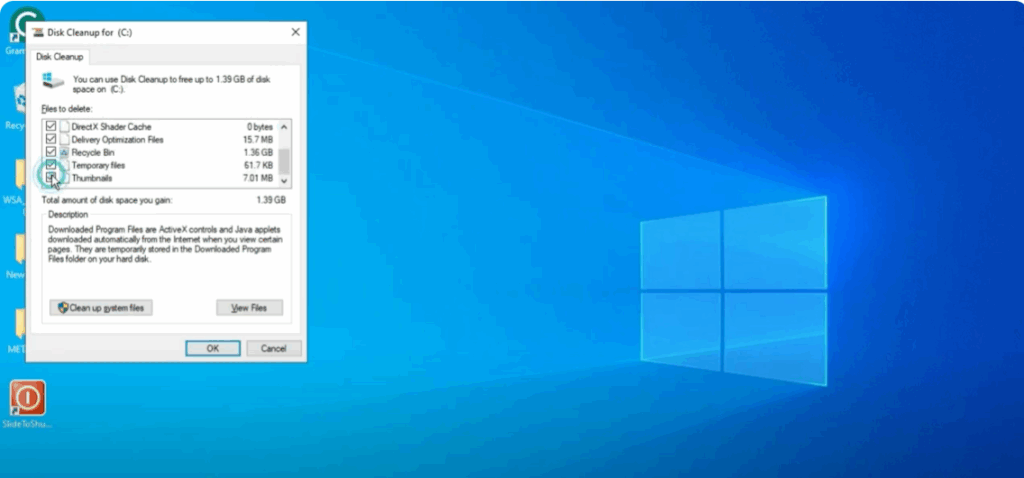Uncheck the Recycle Bin checkbox in list

tap(51, 151)
